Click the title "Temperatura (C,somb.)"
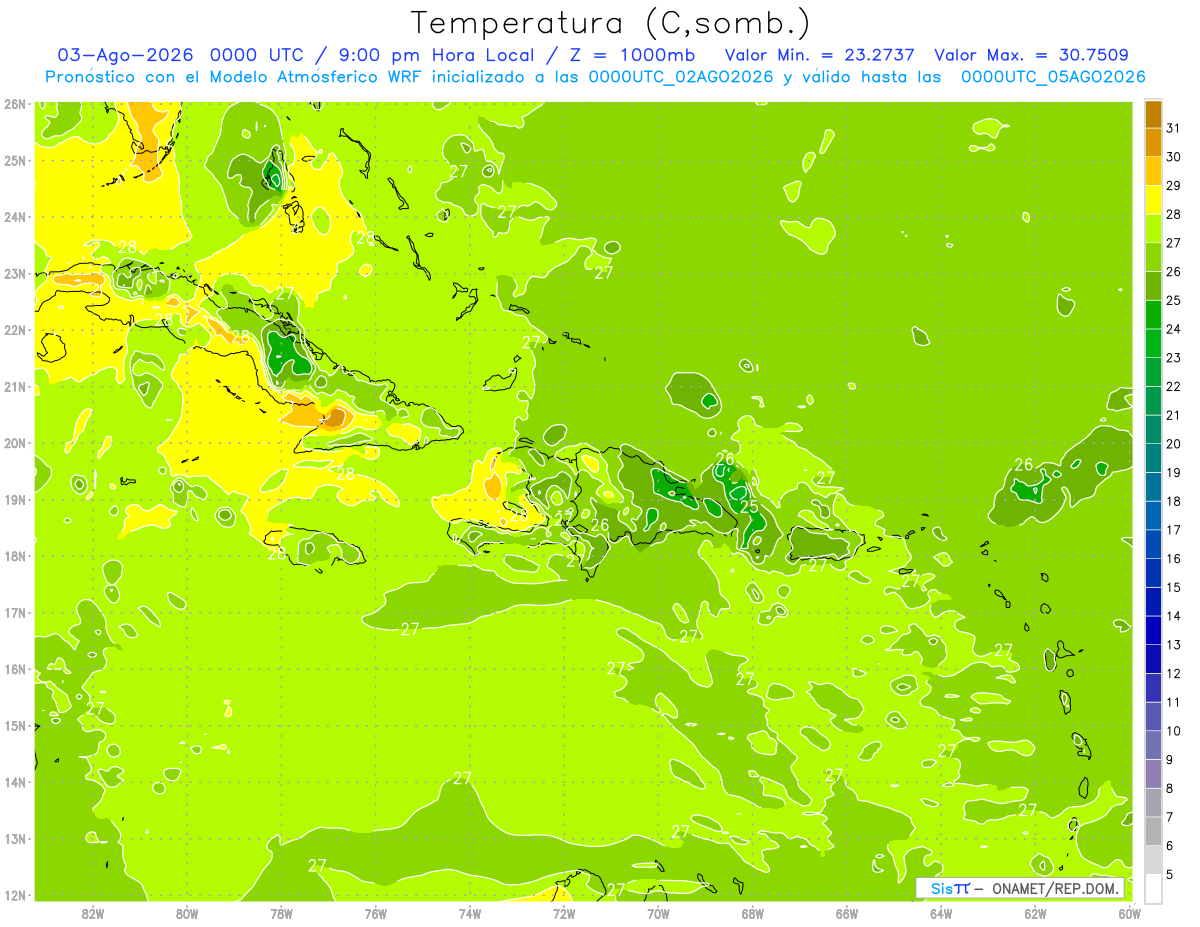This screenshot has height=927, width=1200. 611,23
